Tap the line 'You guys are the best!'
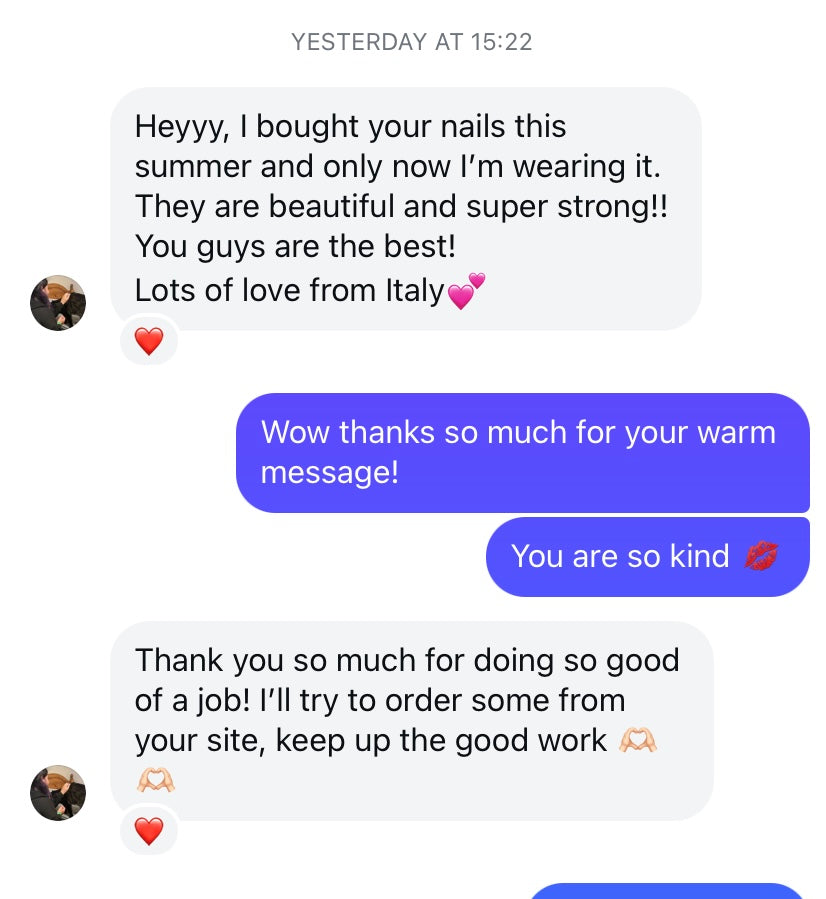The width and height of the screenshot is (826, 899). click(x=295, y=247)
